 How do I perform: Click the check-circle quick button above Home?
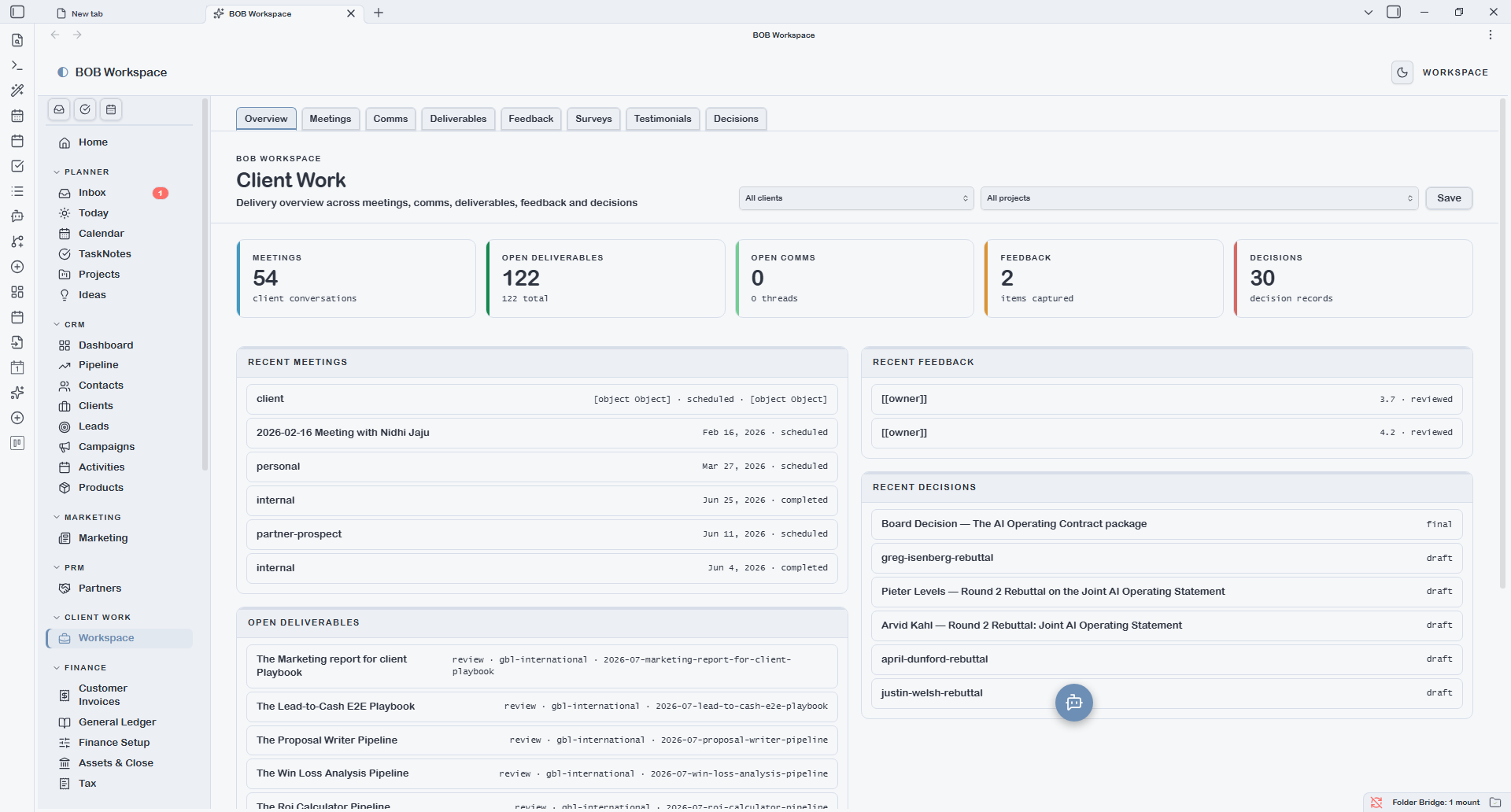tap(85, 109)
